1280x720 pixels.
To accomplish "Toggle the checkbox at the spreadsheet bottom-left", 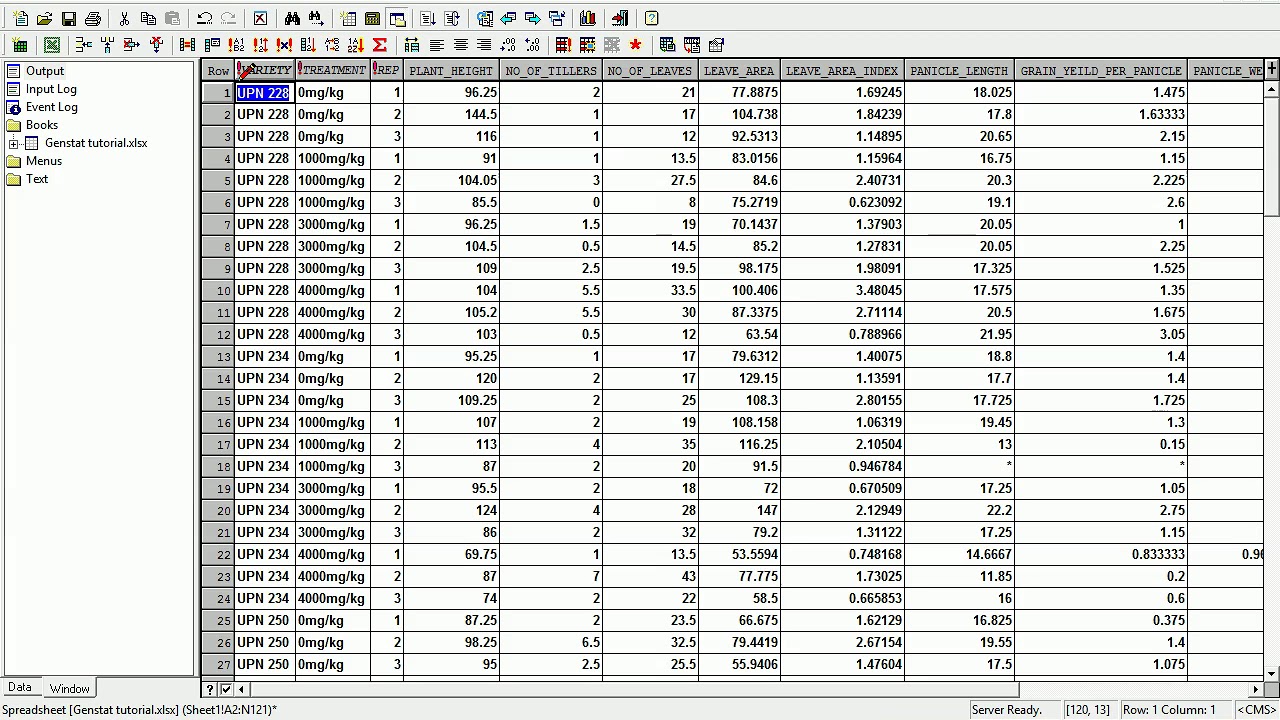I will click(226, 689).
